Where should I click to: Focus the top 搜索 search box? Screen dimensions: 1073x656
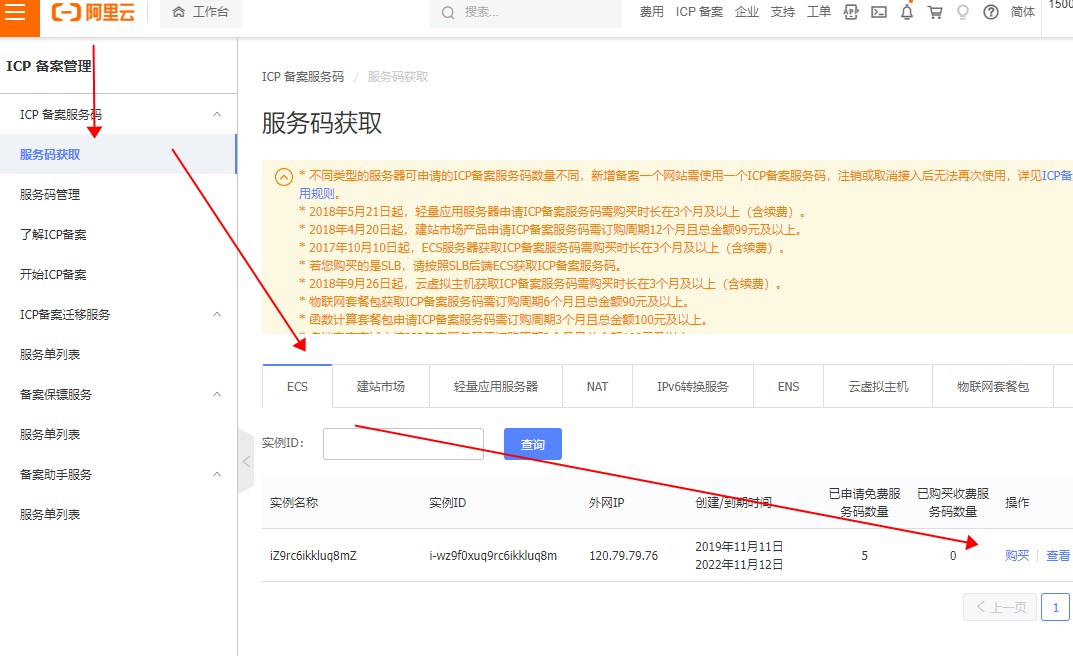(525, 12)
